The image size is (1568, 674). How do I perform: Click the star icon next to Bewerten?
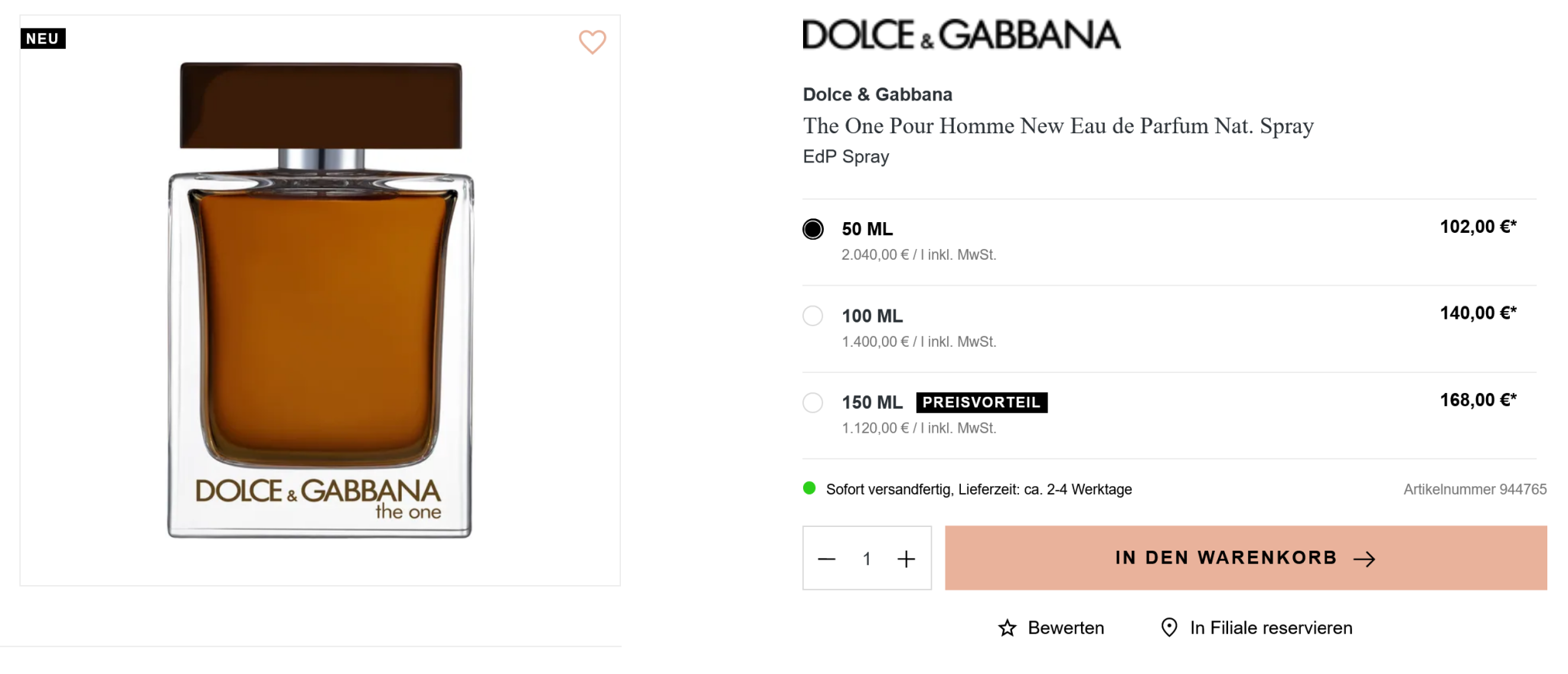(1007, 628)
